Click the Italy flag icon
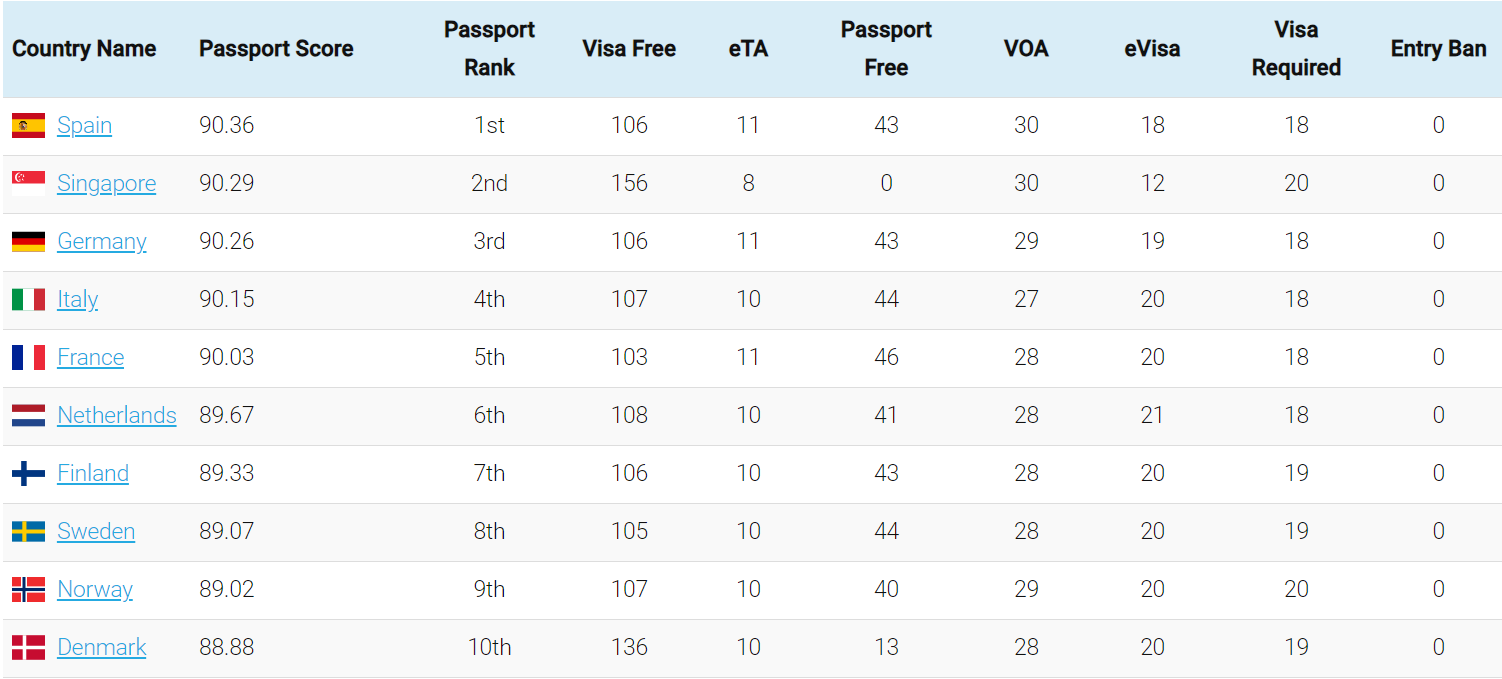This screenshot has width=1502, height=679. [28, 299]
